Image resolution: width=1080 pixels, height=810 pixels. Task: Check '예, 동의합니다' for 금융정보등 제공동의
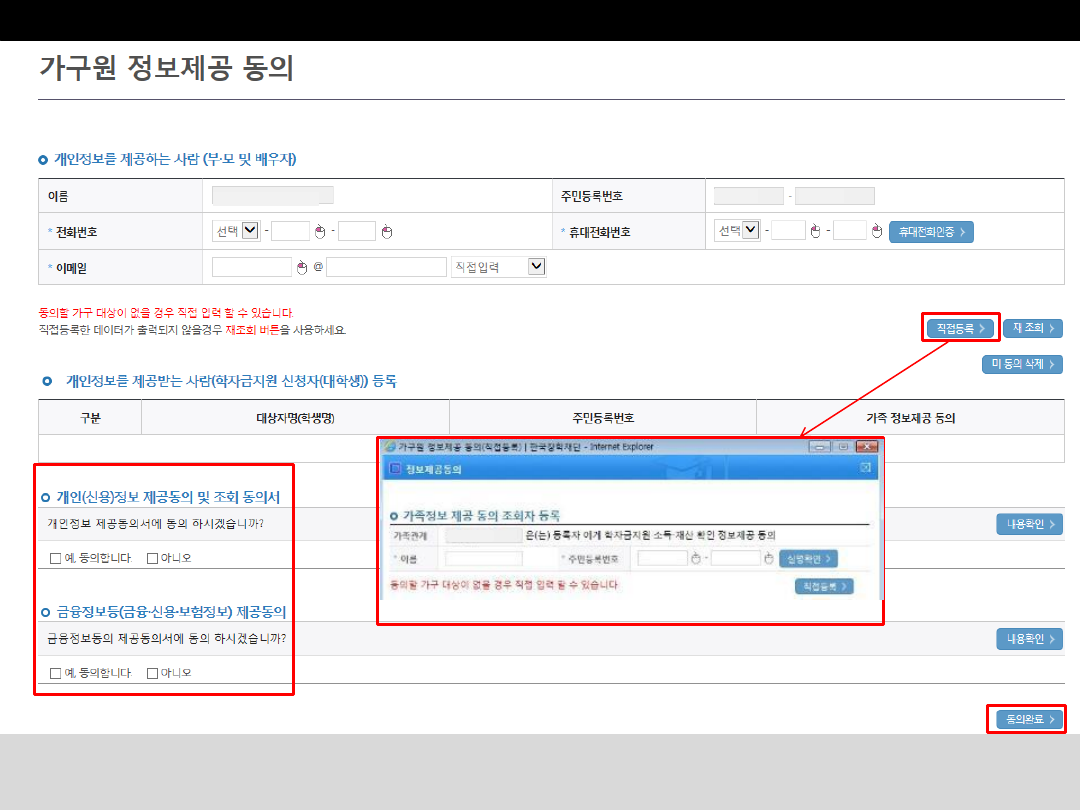[x=56, y=673]
